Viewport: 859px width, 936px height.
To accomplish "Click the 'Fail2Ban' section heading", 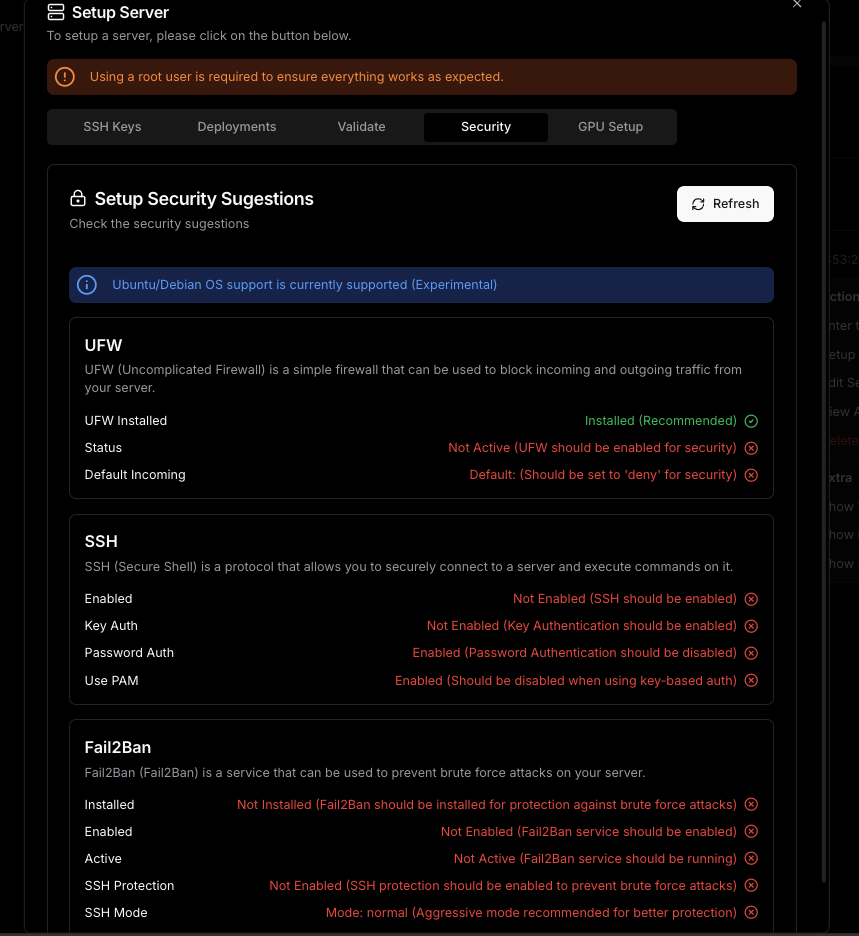I will (118, 747).
